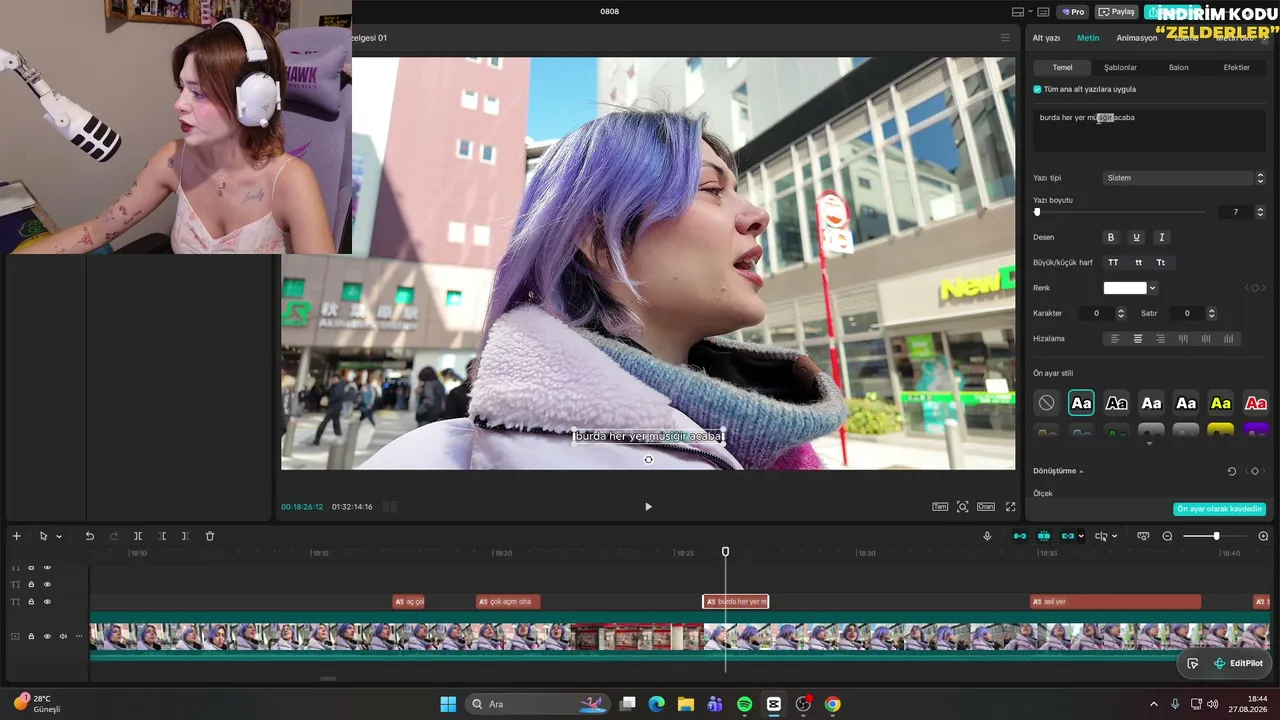This screenshot has height=720, width=1280.
Task: Click 'Ön ayar olarak kaydedin' button
Action: (1219, 509)
